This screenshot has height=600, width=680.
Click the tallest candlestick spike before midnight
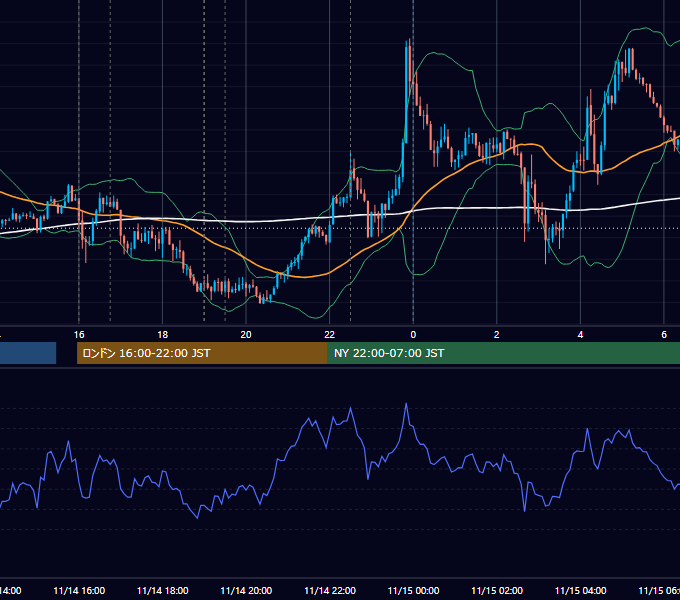(408, 91)
